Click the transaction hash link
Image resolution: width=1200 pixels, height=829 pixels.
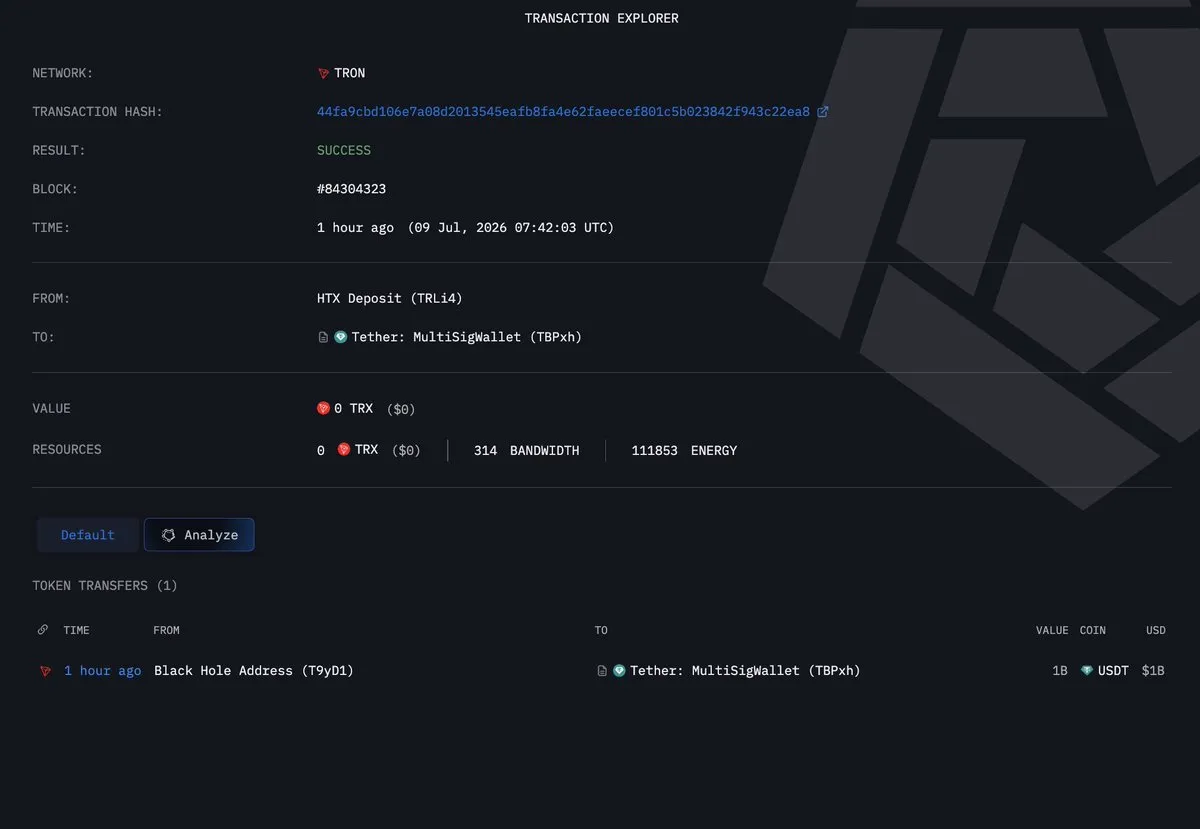click(x=563, y=112)
